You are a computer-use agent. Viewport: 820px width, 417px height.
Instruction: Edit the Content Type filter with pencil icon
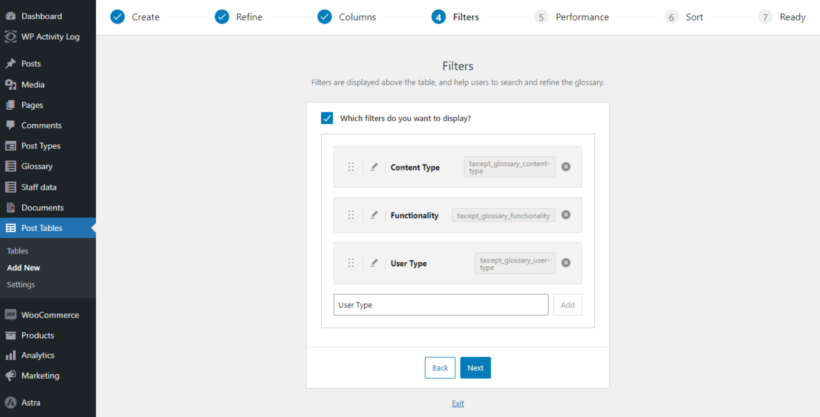tap(374, 167)
